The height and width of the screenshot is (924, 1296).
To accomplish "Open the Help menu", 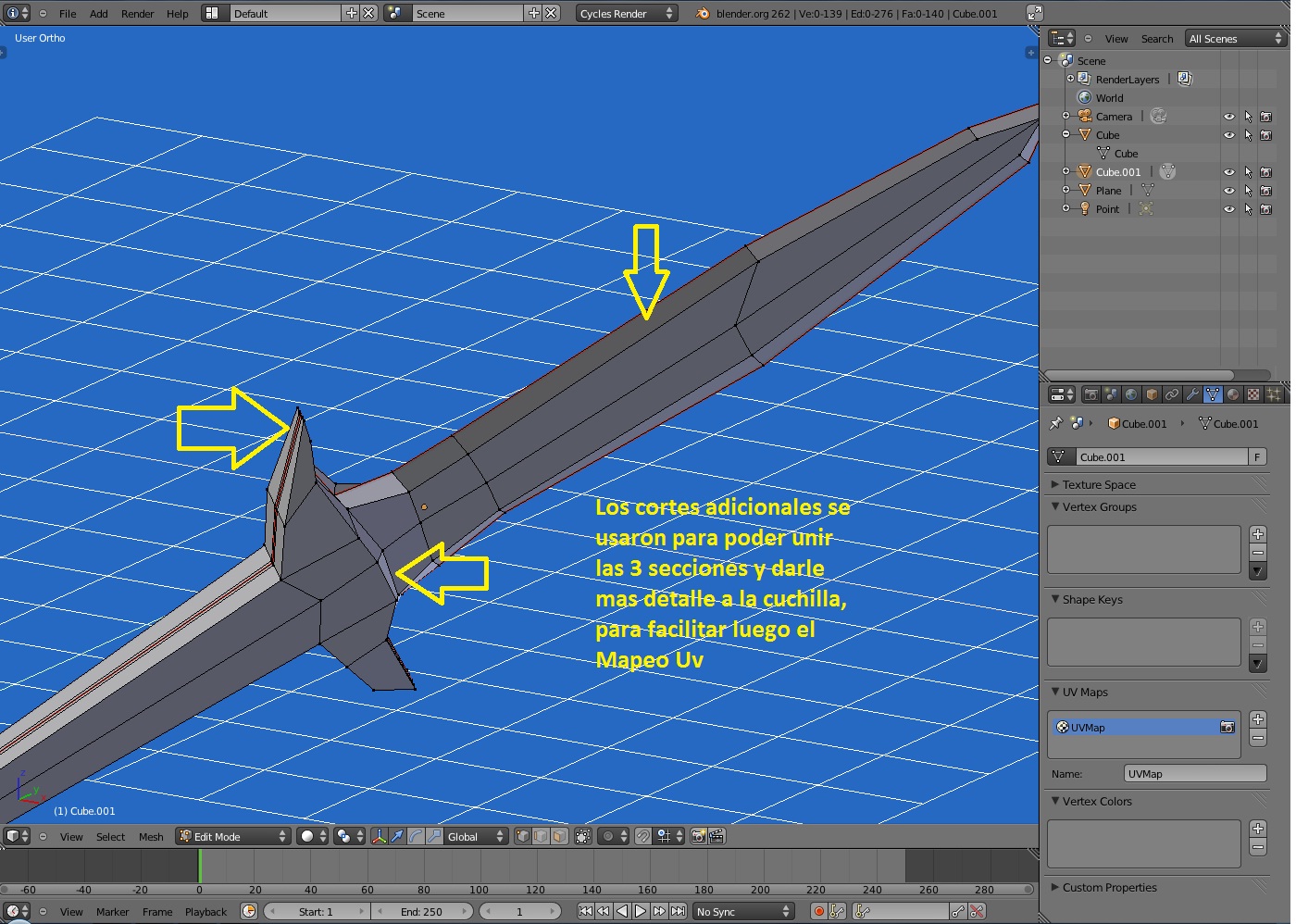I will coord(178,14).
